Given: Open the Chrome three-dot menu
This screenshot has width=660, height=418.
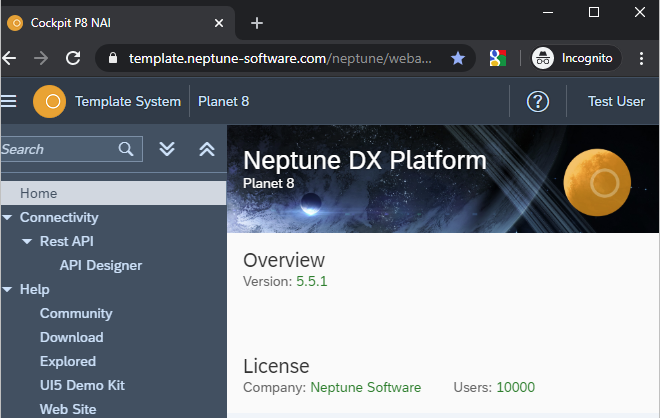Looking at the screenshot, I should tap(641, 58).
